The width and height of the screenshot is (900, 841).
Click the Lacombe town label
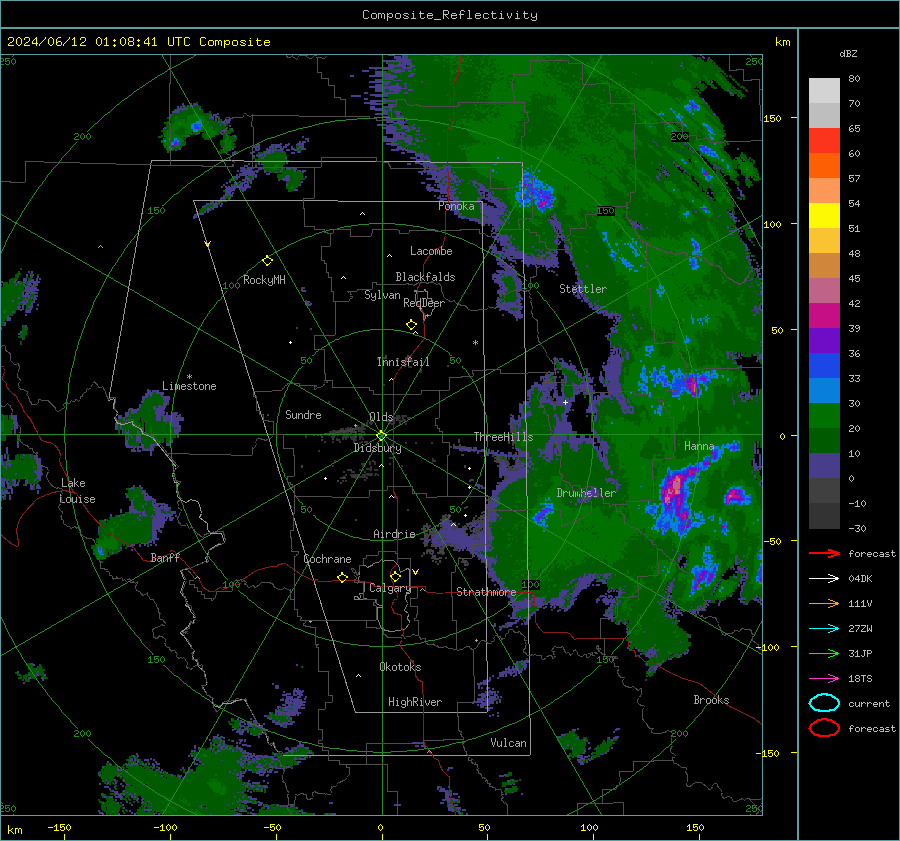coord(431,251)
